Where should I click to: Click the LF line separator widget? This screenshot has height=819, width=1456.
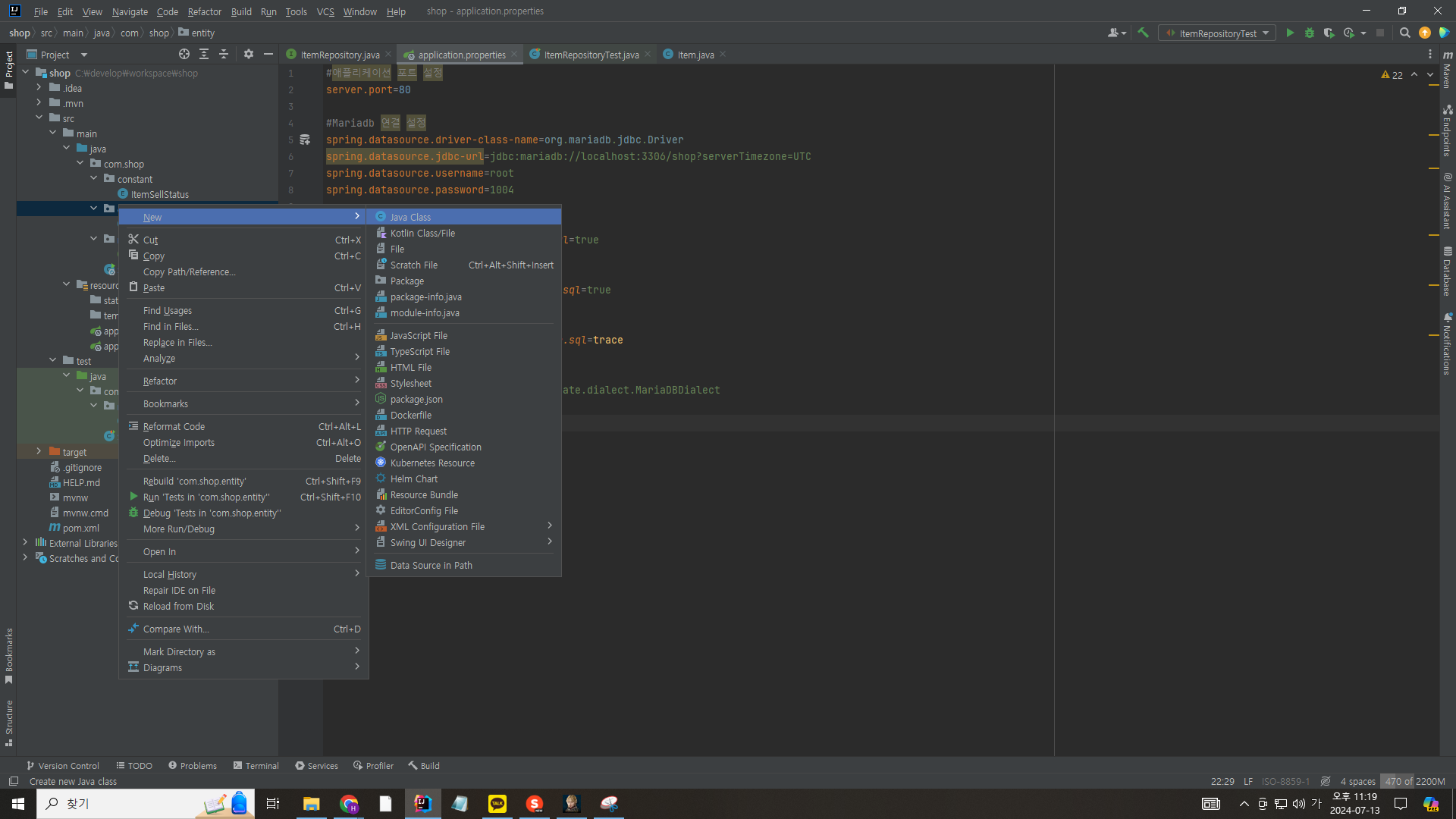point(1248,781)
